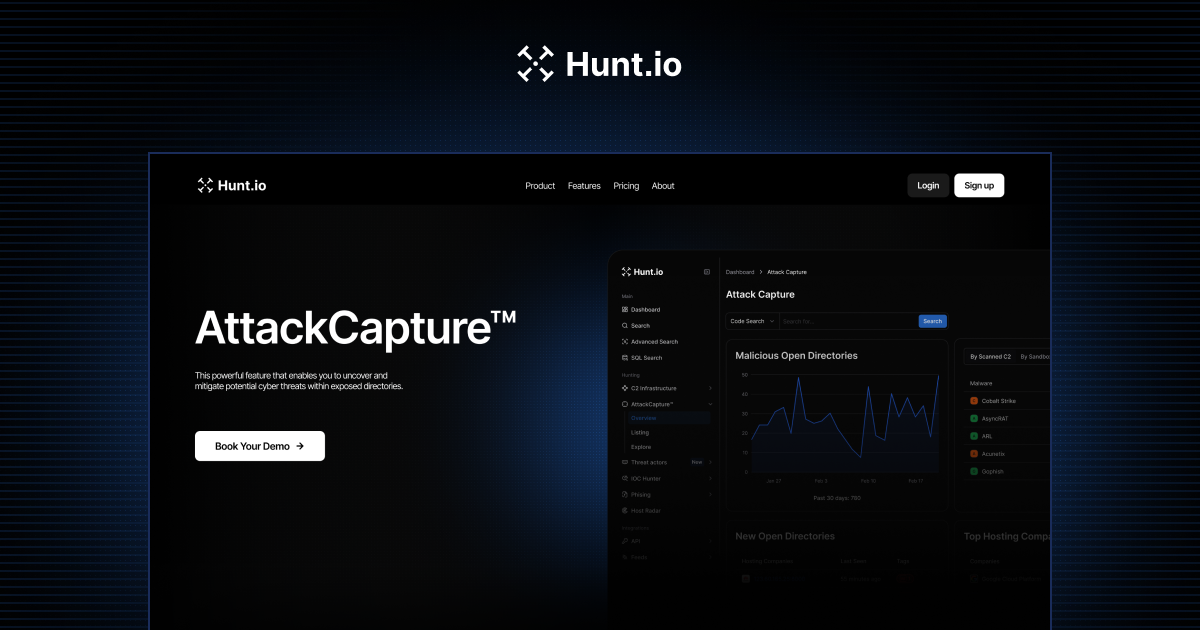Click the Malicious Open Directories line chart
1200x630 pixels.
pos(844,422)
